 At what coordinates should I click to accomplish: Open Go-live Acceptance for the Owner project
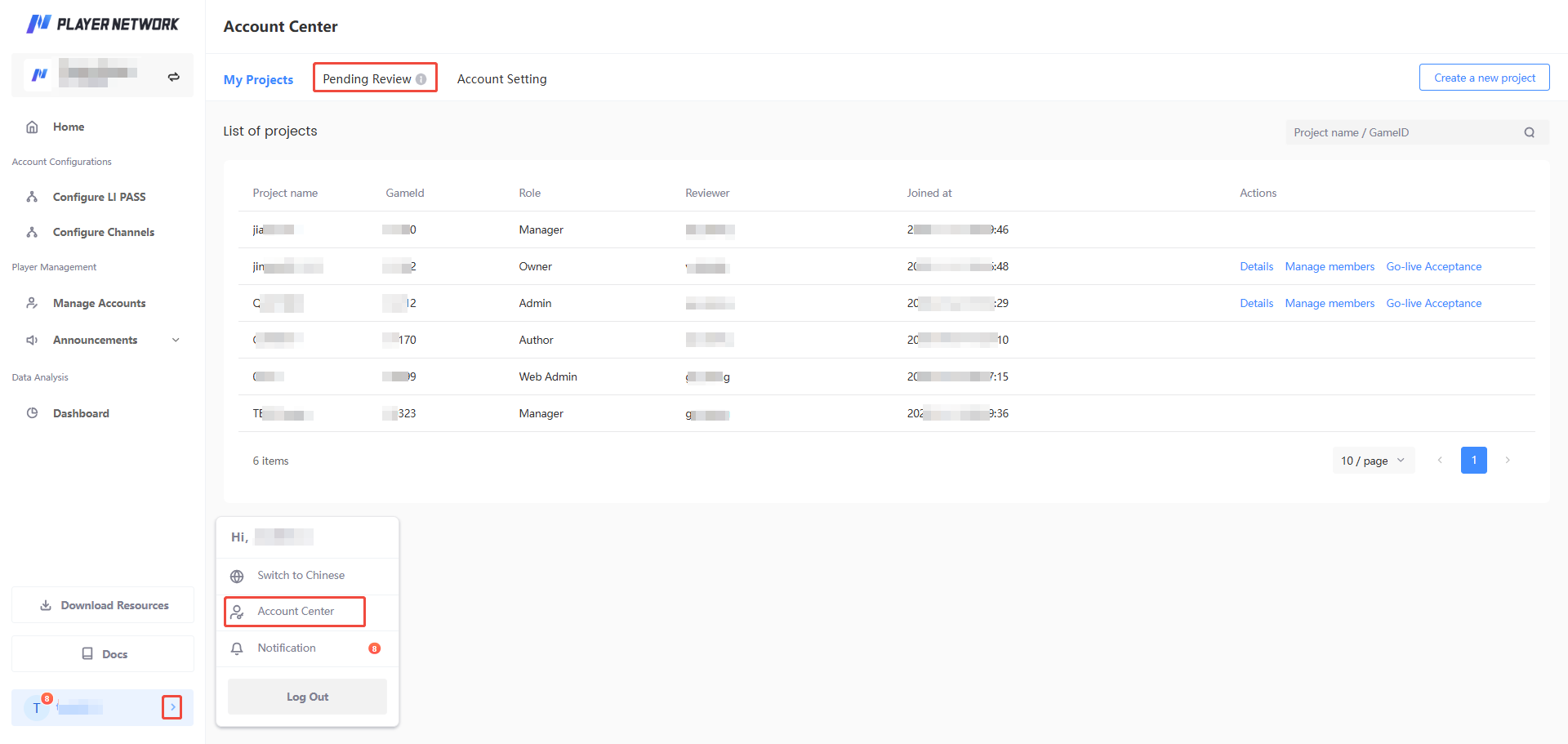click(x=1433, y=266)
